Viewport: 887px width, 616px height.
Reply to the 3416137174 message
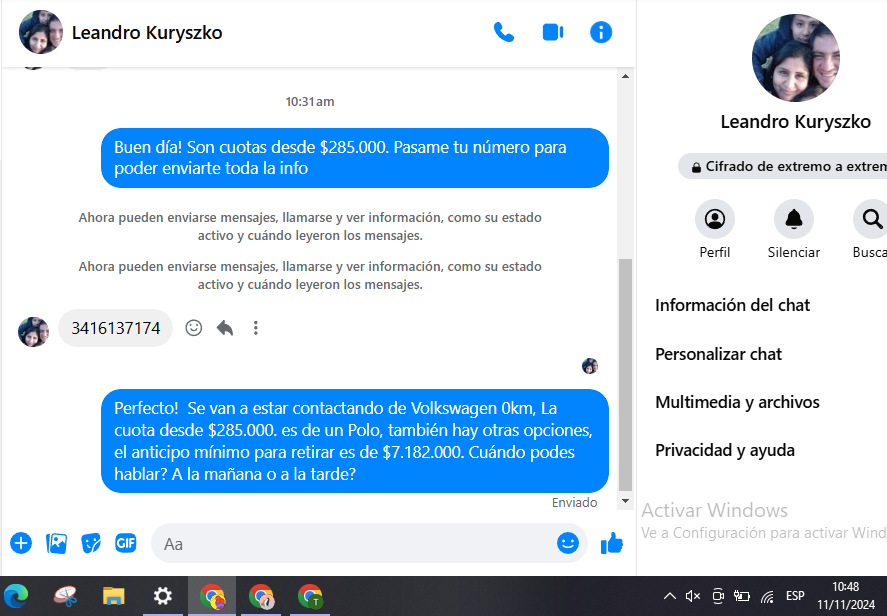[225, 328]
